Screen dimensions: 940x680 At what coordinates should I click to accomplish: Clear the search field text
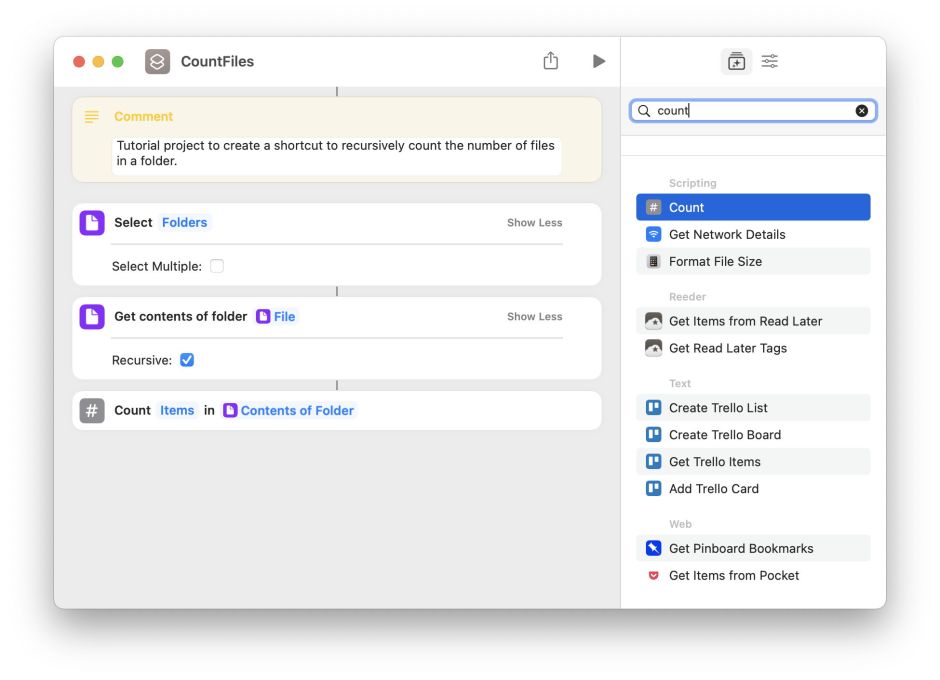coord(861,111)
